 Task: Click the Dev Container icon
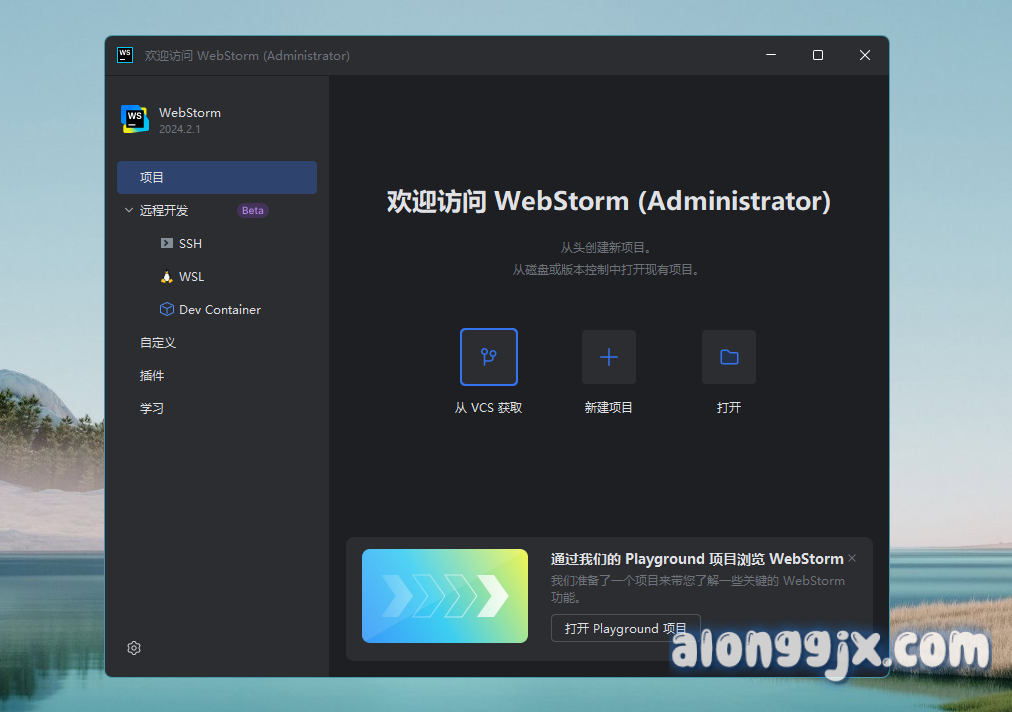[166, 309]
